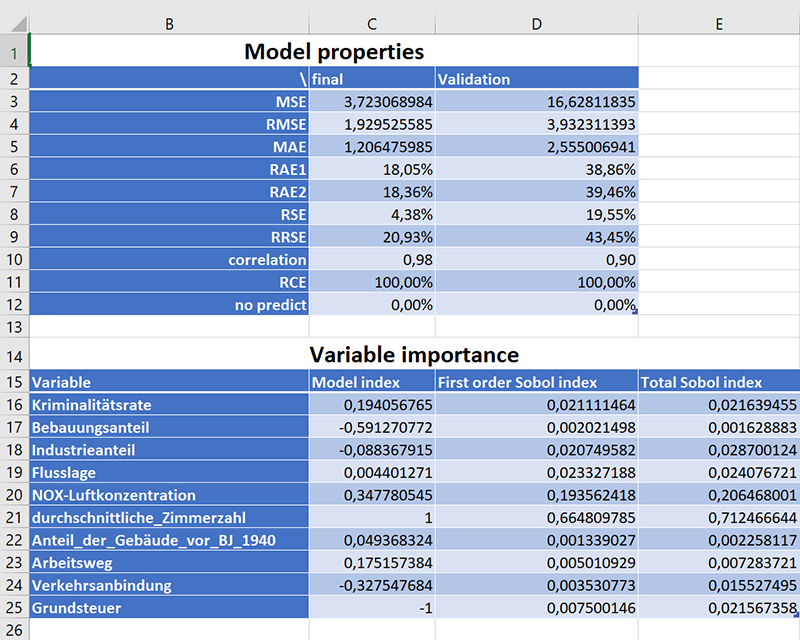Screen dimensions: 800x640
Task: Select the NOX-Luftkonzentration variable cell
Action: [x=169, y=495]
